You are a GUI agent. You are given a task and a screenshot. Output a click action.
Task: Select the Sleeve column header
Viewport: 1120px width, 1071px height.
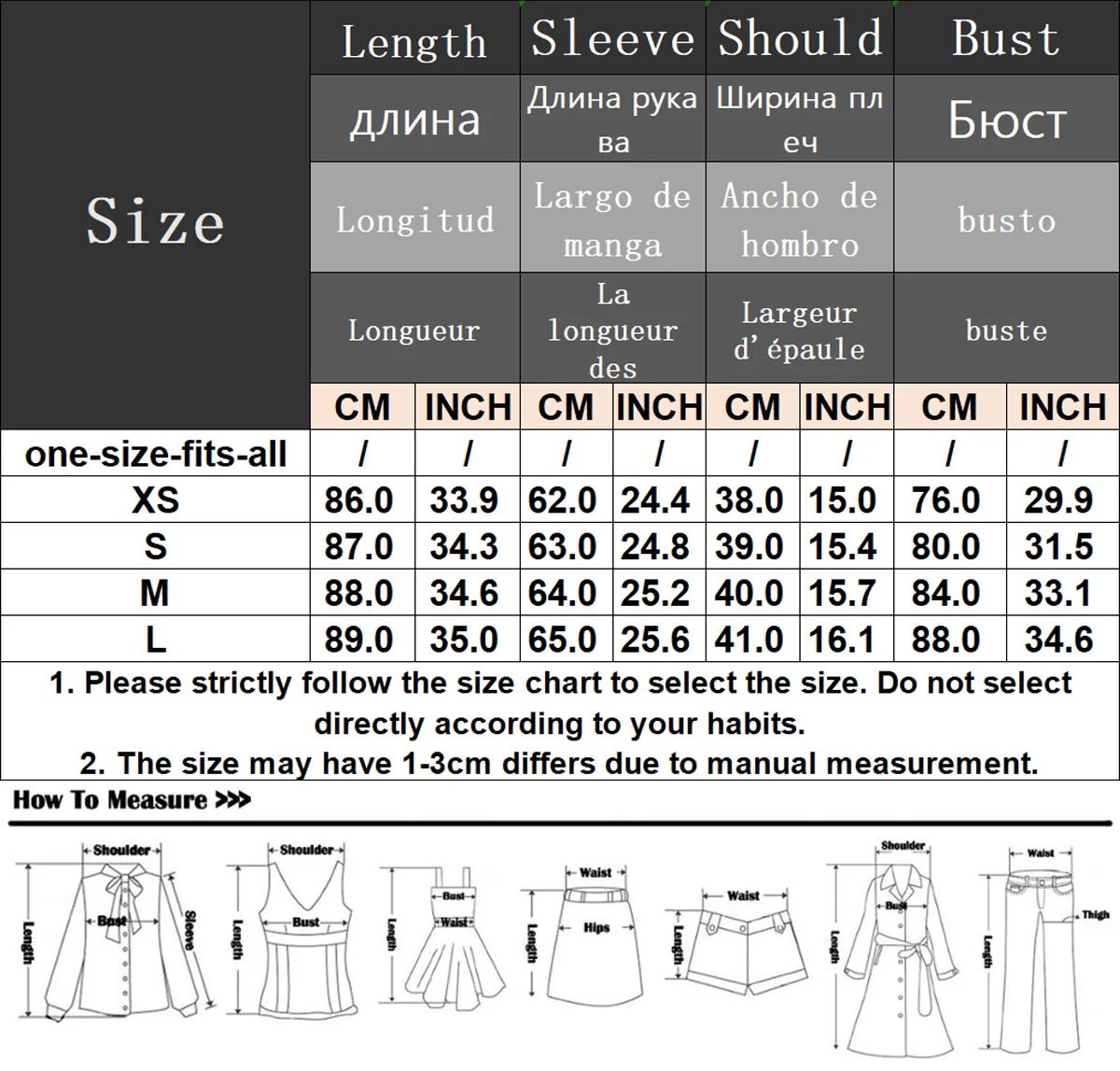click(x=612, y=38)
